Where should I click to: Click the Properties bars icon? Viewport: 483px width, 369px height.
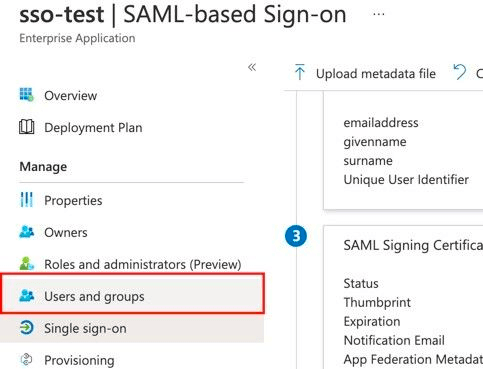27,200
